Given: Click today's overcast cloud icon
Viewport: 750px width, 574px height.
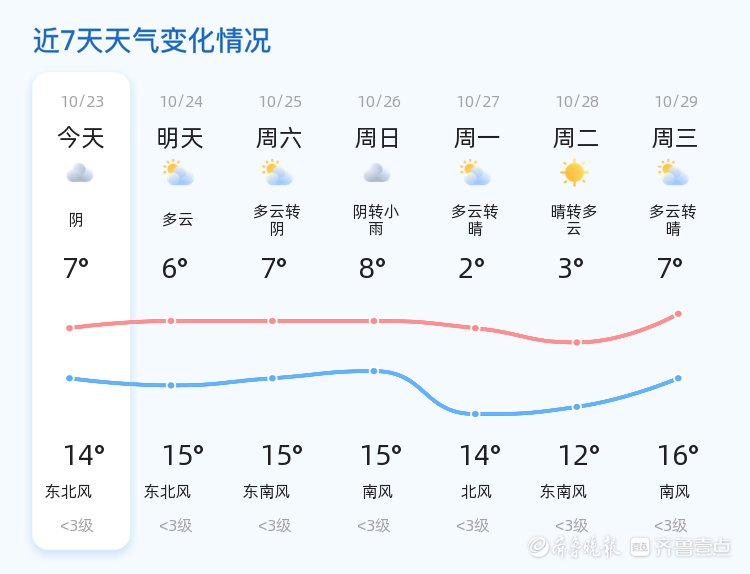Looking at the screenshot, I should pyautogui.click(x=80, y=174).
